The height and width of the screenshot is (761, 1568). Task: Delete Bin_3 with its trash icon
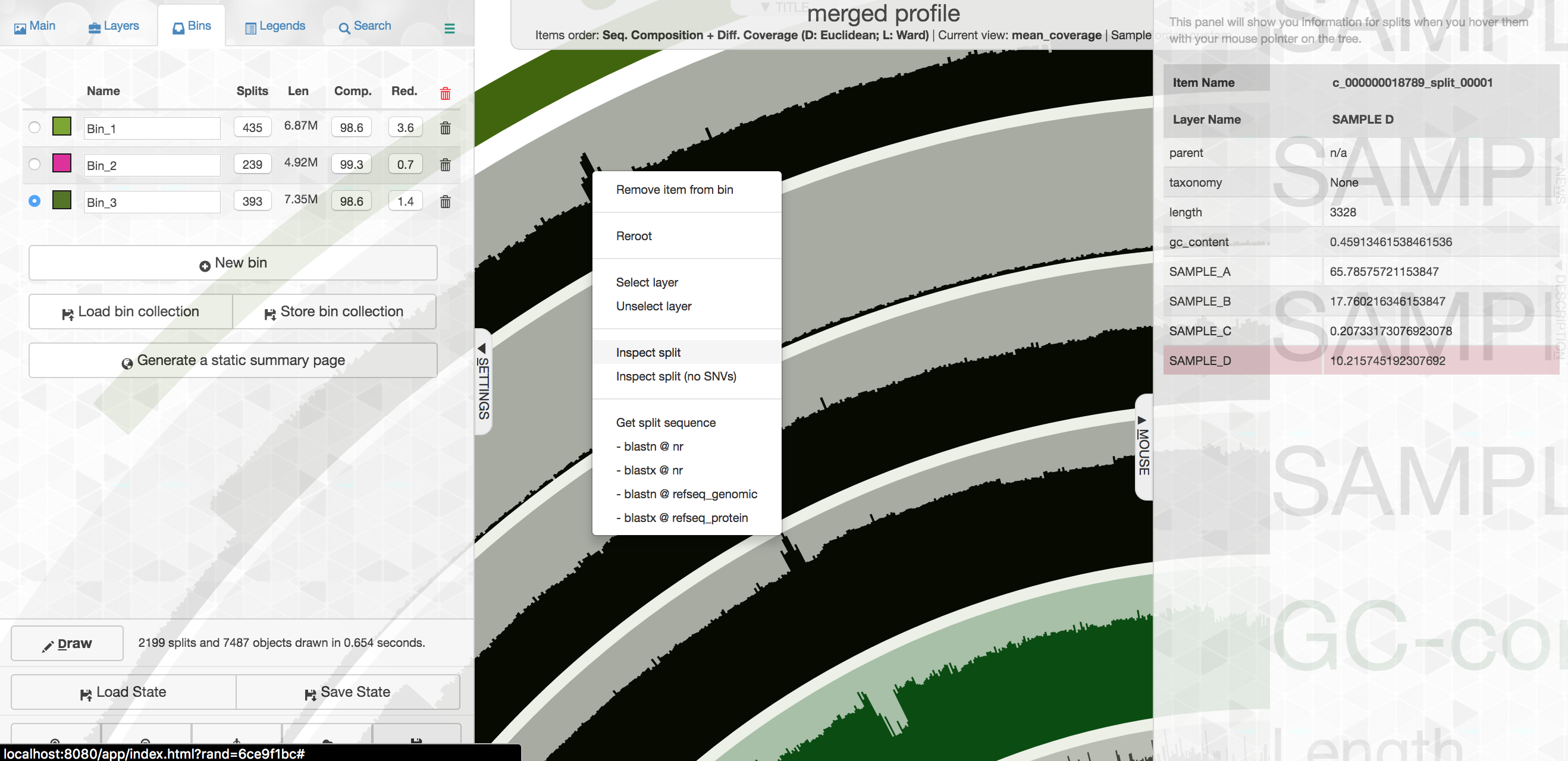pyautogui.click(x=445, y=202)
